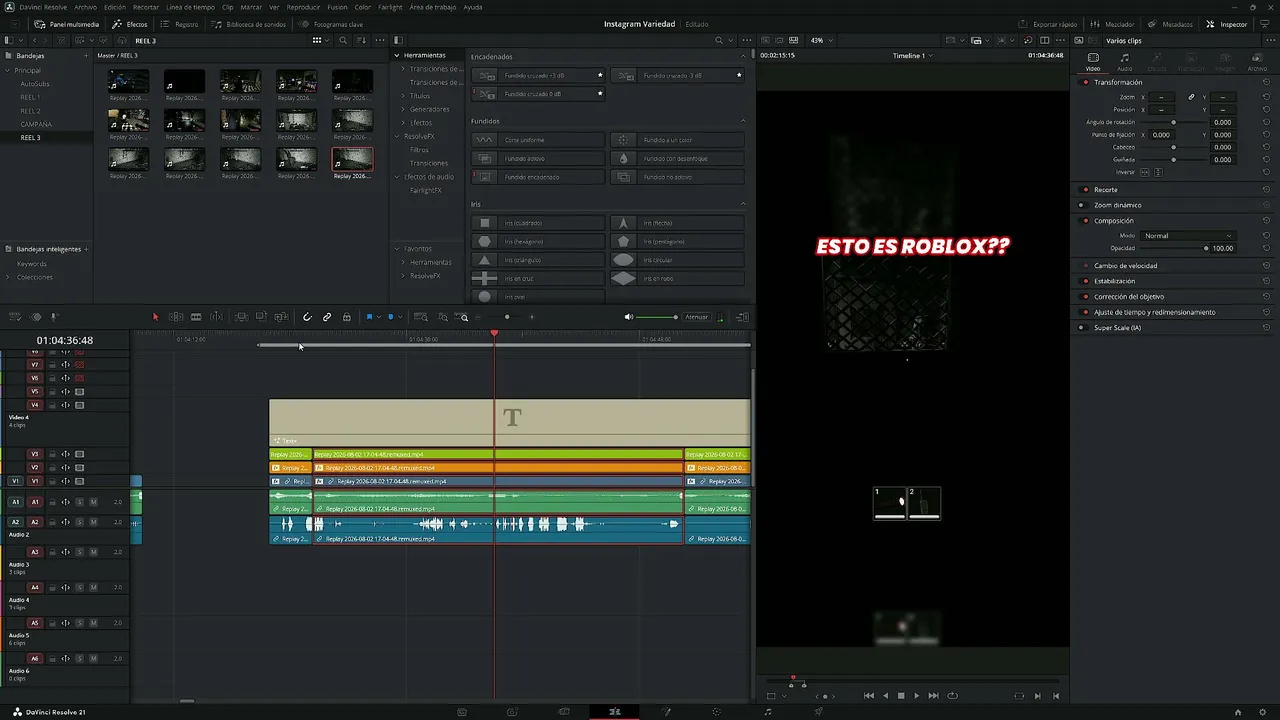1280x720 pixels.
Task: Lock track V4 with its lock icon
Action: click(53, 405)
